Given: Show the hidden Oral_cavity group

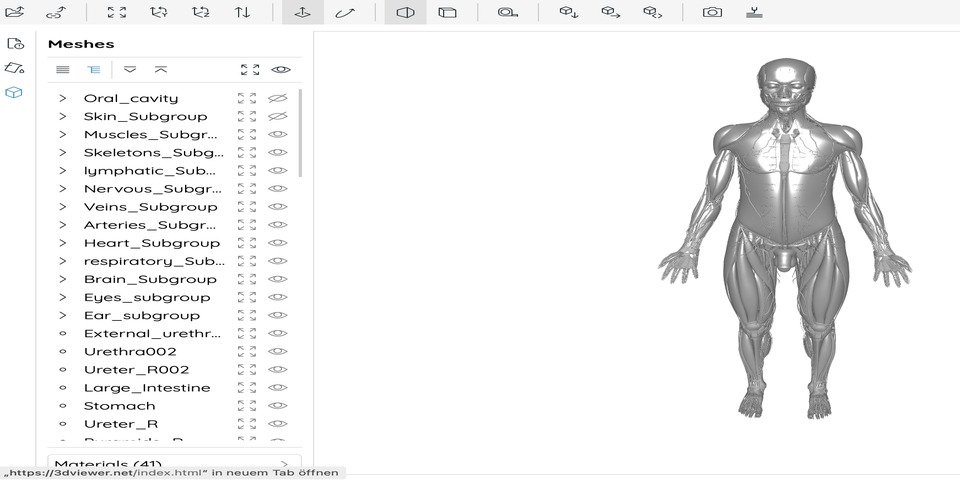Looking at the screenshot, I should 278,98.
